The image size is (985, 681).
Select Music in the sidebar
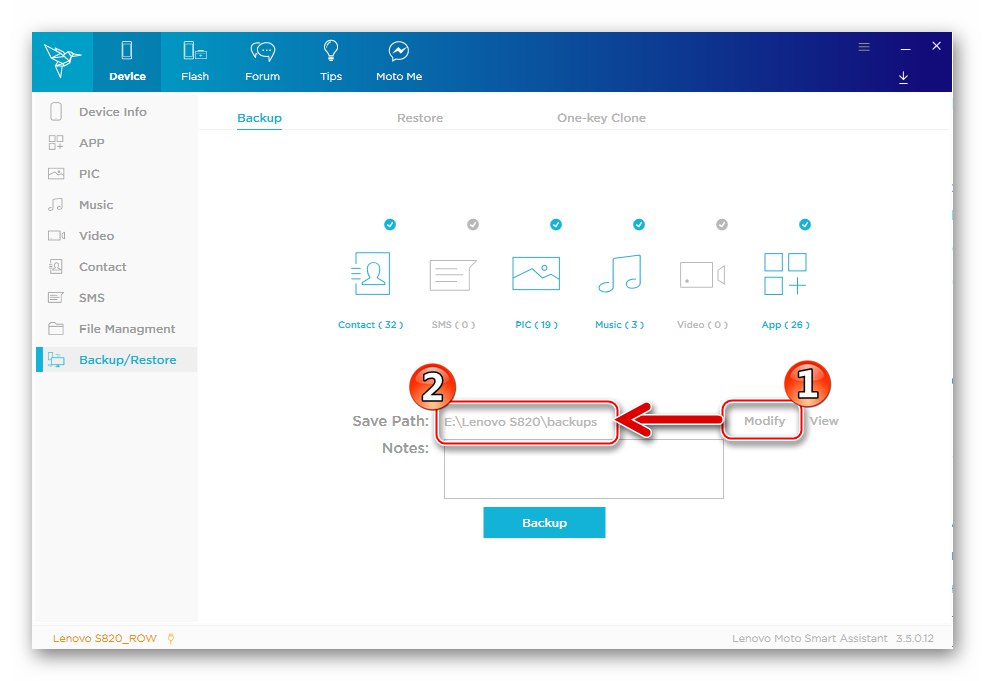coord(117,205)
